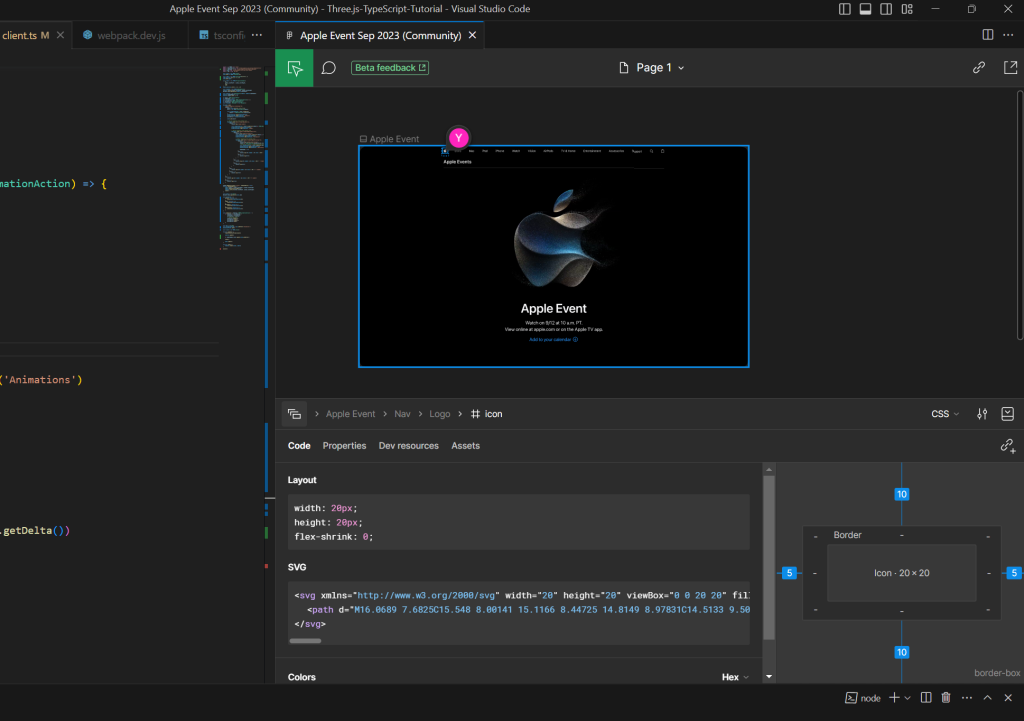Screen dimensions: 1024x721
Task: Toggle the primary side bar layout
Action: [845, 9]
